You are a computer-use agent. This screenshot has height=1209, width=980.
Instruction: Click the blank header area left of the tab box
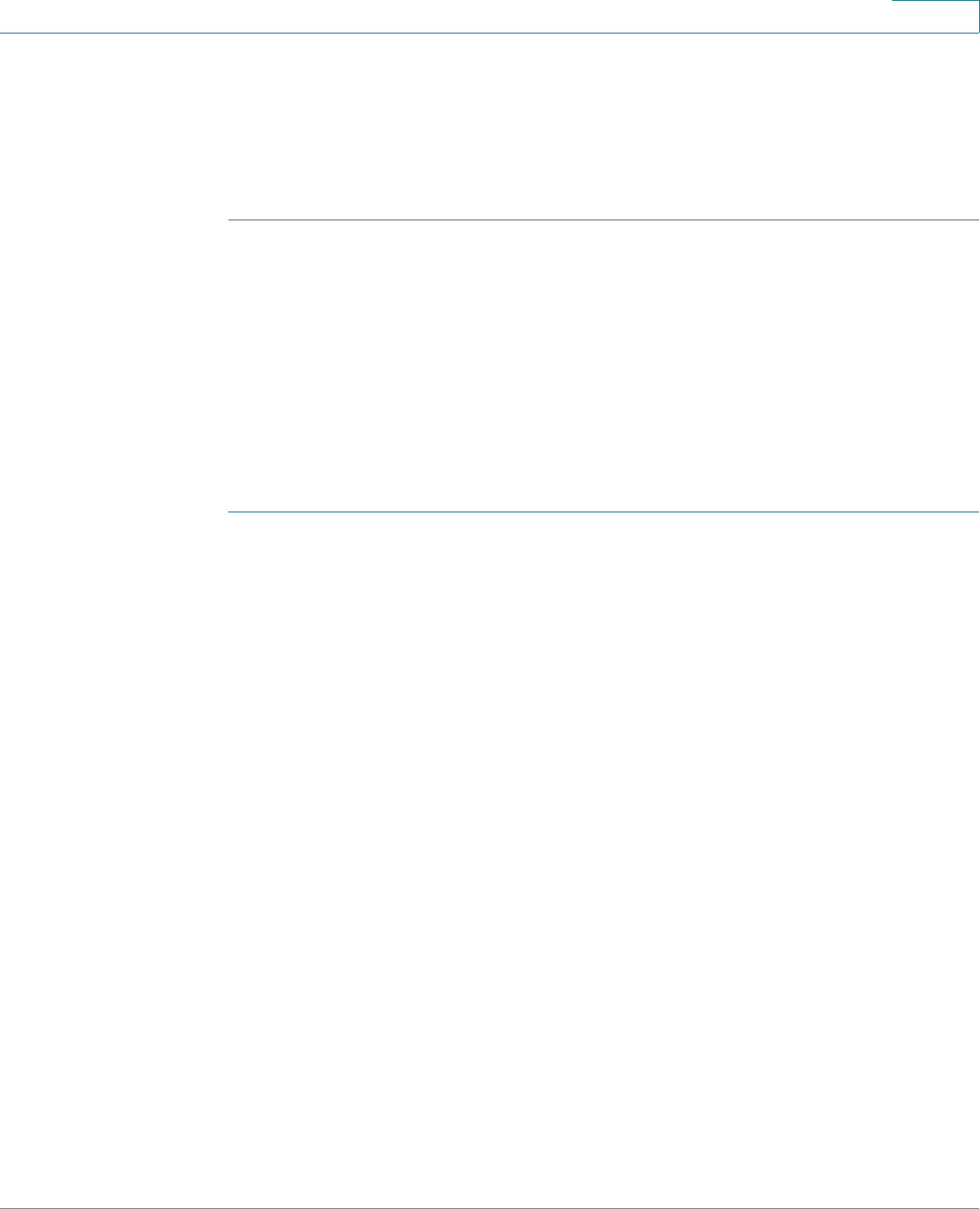446,15
